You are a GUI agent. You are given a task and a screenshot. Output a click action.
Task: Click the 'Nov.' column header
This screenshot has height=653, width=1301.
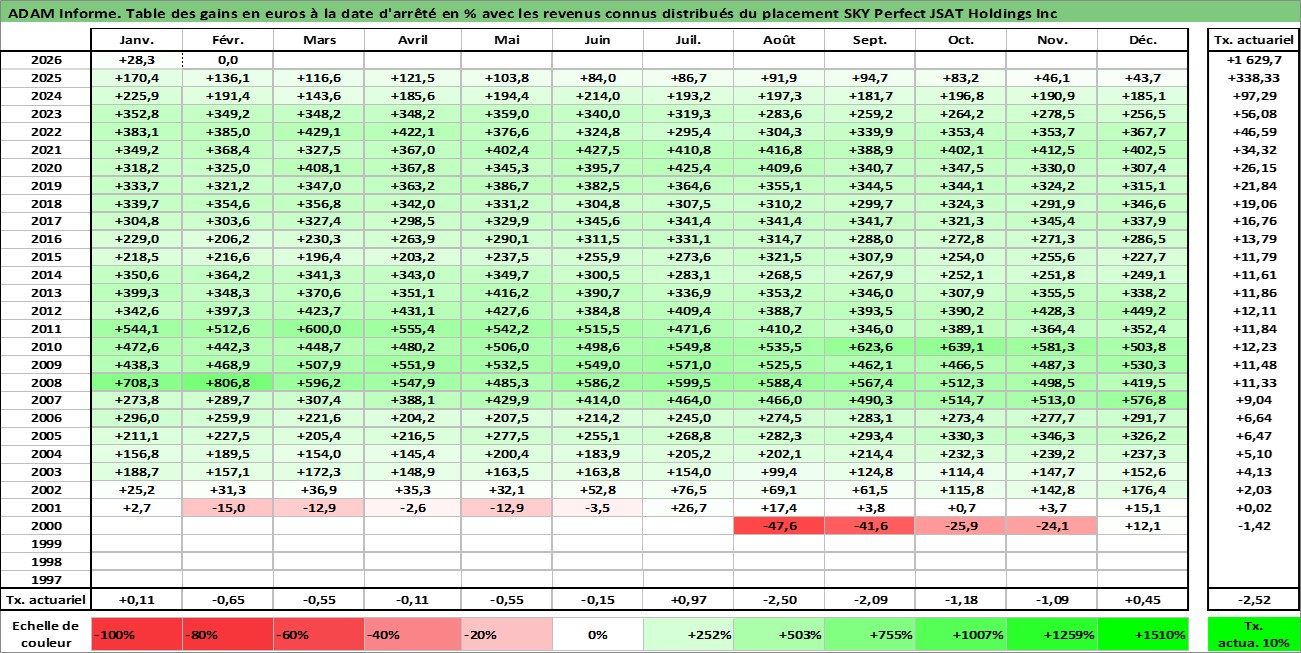1051,41
